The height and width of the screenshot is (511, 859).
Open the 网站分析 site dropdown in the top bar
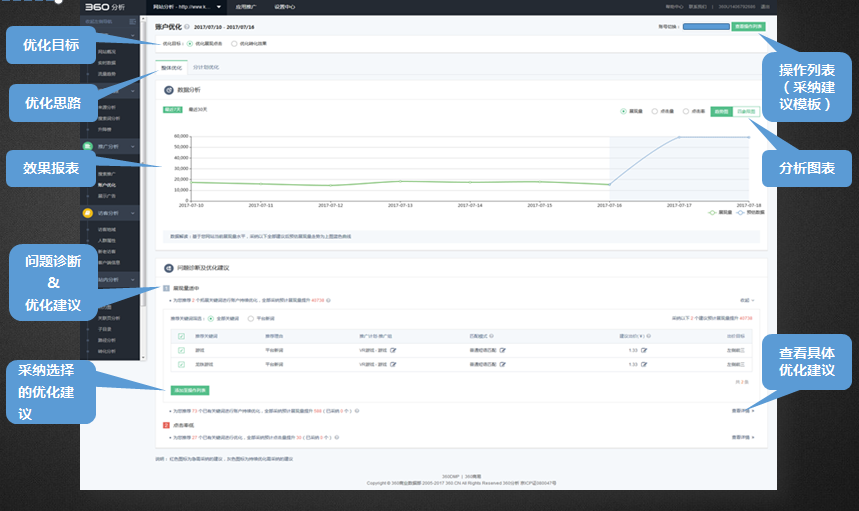pyautogui.click(x=186, y=6)
